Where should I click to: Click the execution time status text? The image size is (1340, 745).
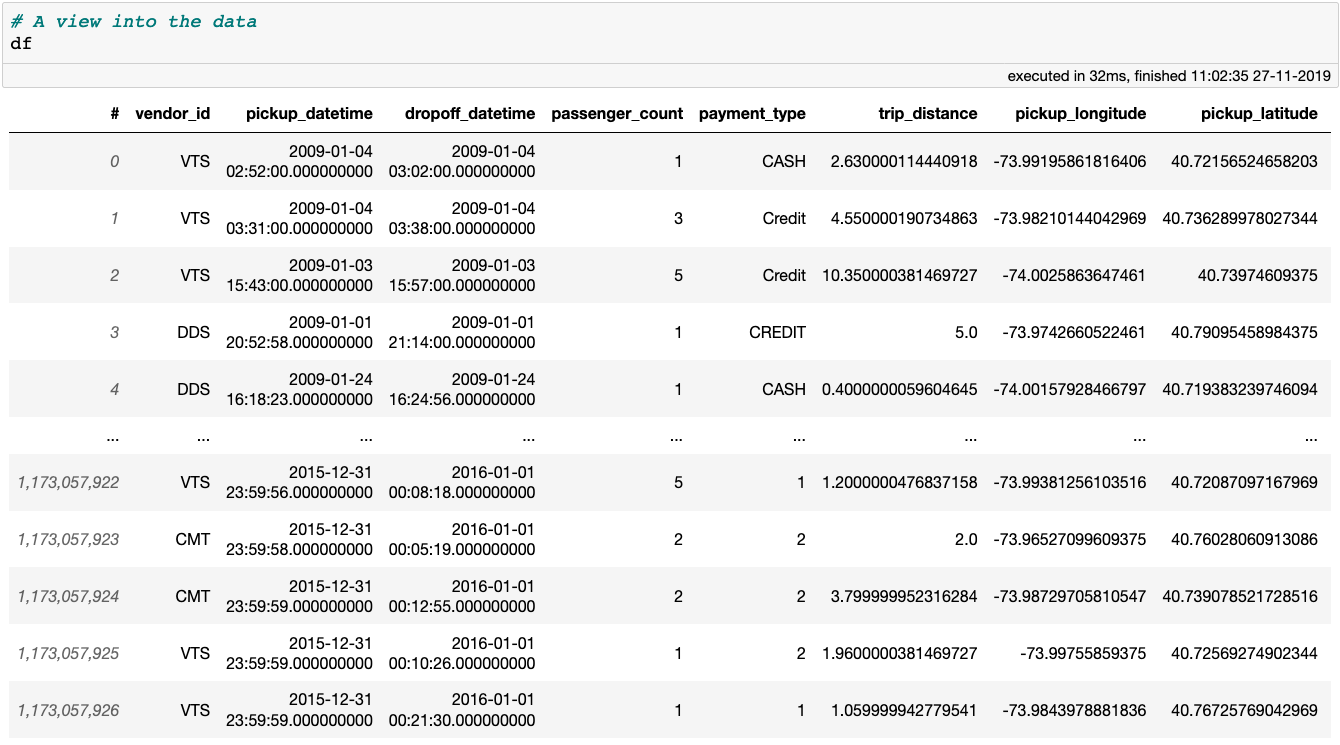(x=1169, y=75)
